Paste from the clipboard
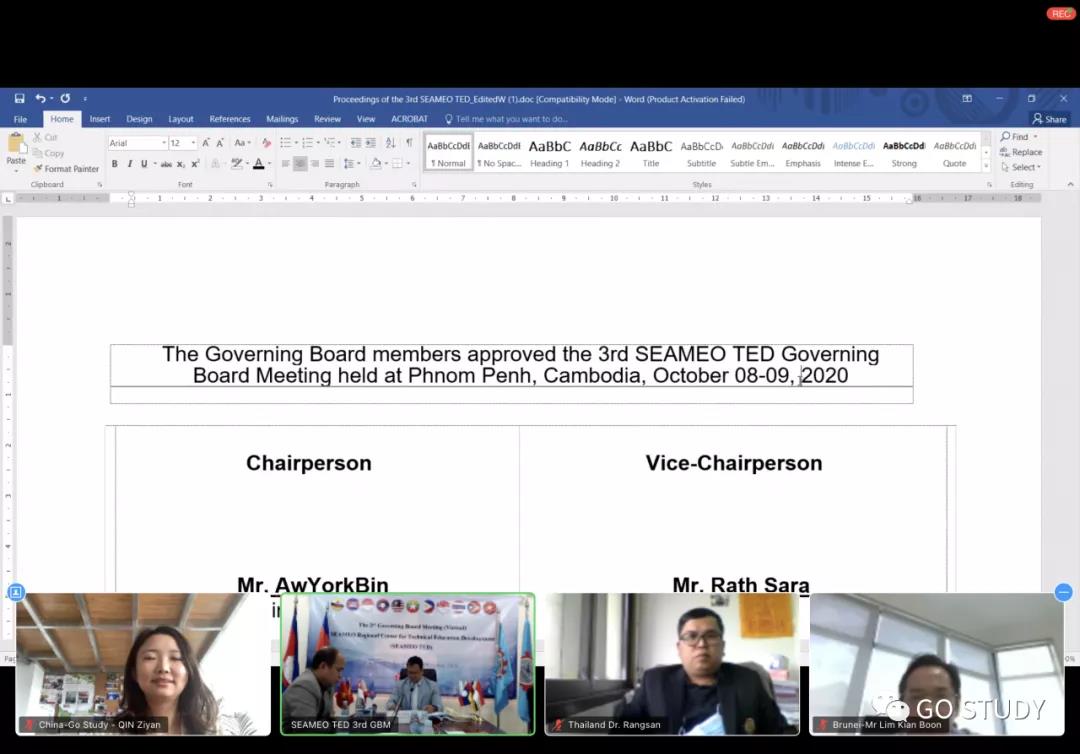Image resolution: width=1080 pixels, height=754 pixels. (16, 146)
